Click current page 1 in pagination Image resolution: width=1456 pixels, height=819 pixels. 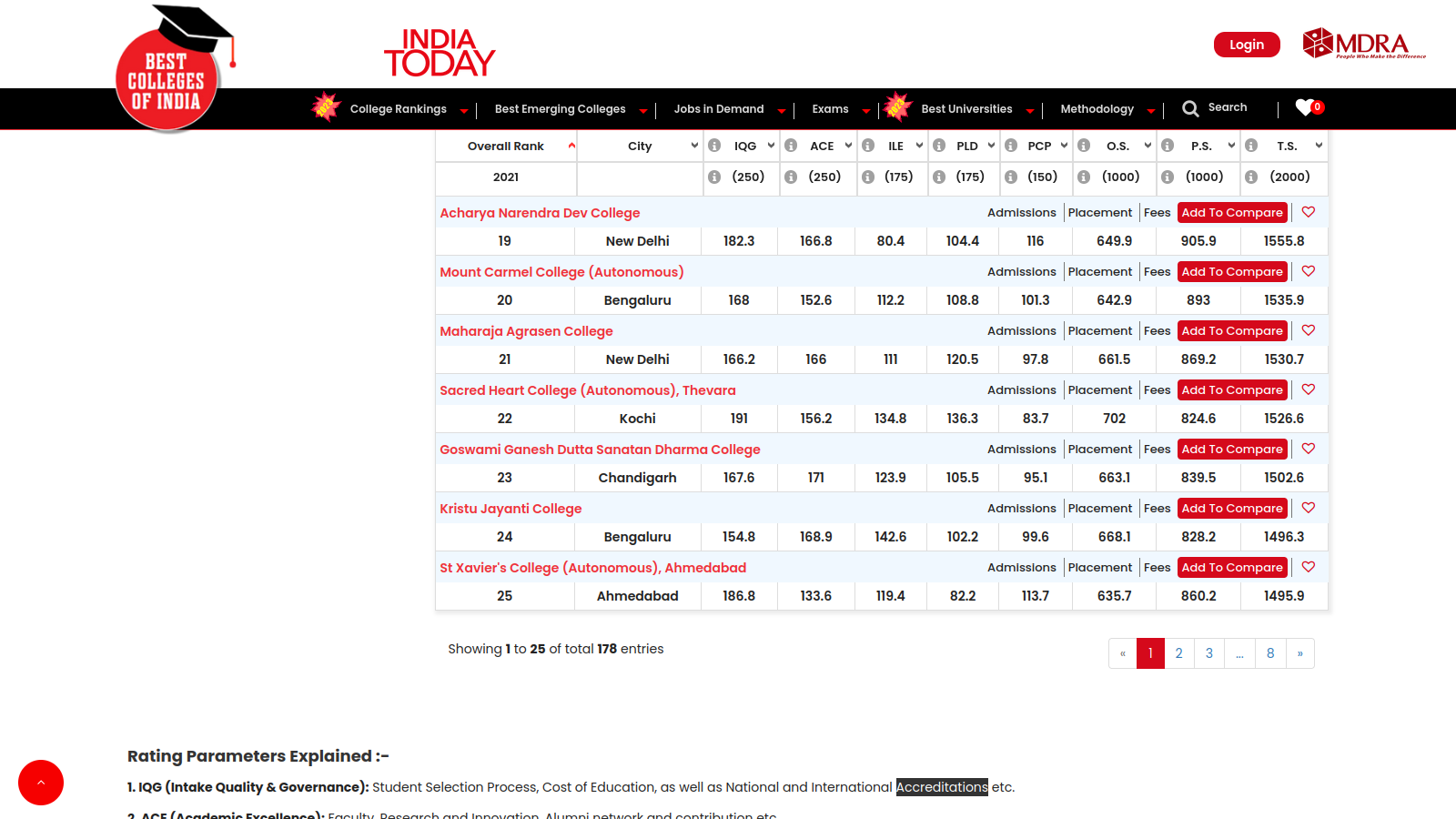(1150, 653)
